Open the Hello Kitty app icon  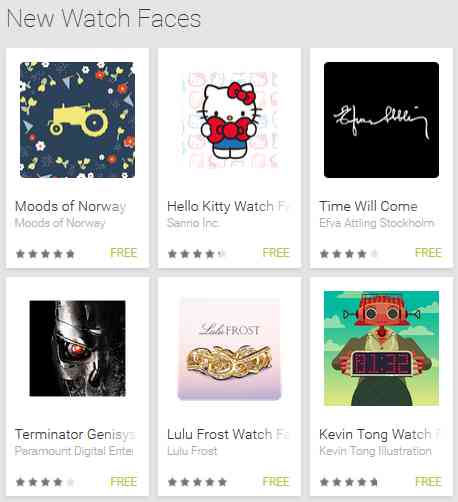click(230, 120)
